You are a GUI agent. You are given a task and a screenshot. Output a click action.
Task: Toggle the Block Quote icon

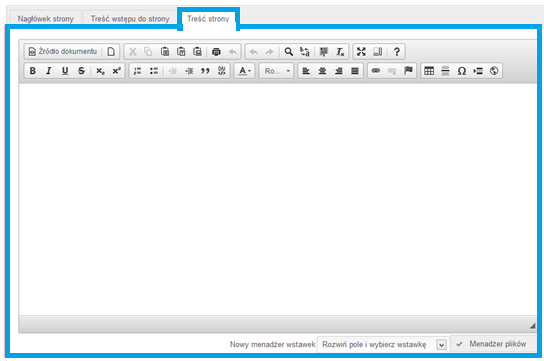[x=205, y=71]
